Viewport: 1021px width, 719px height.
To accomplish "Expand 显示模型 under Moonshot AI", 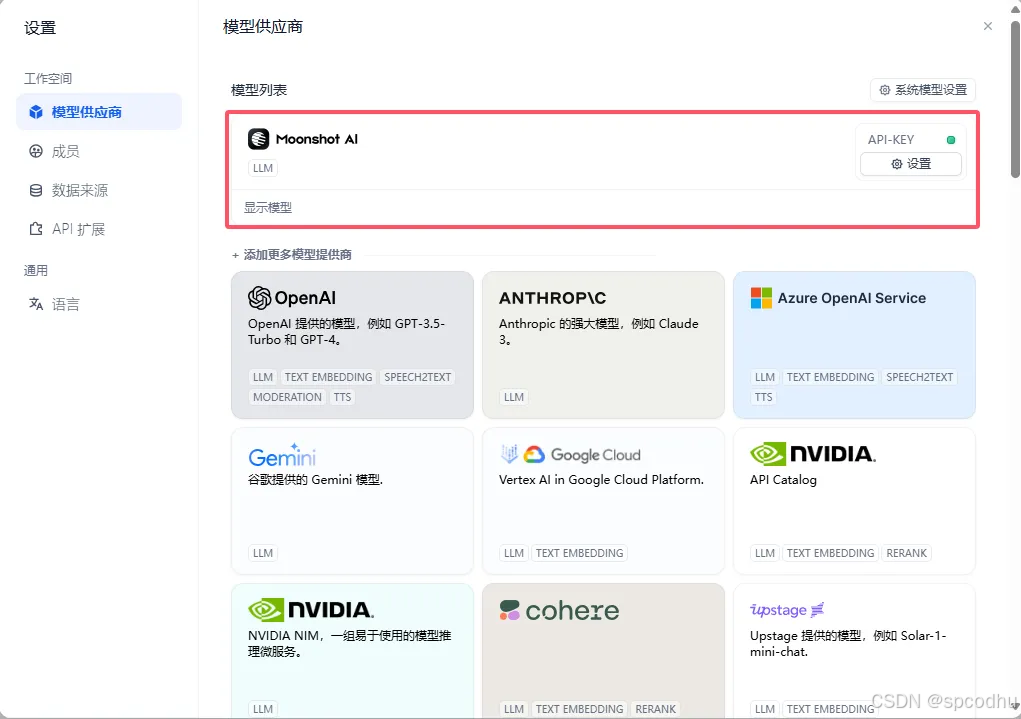I will click(268, 208).
